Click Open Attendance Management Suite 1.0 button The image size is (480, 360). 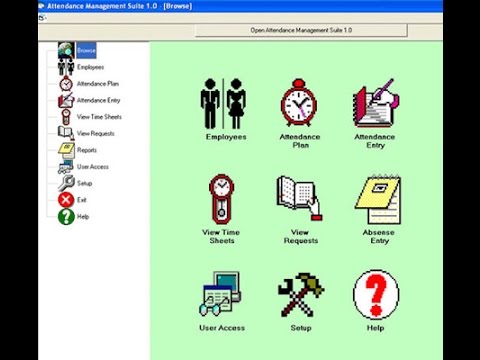tap(301, 30)
